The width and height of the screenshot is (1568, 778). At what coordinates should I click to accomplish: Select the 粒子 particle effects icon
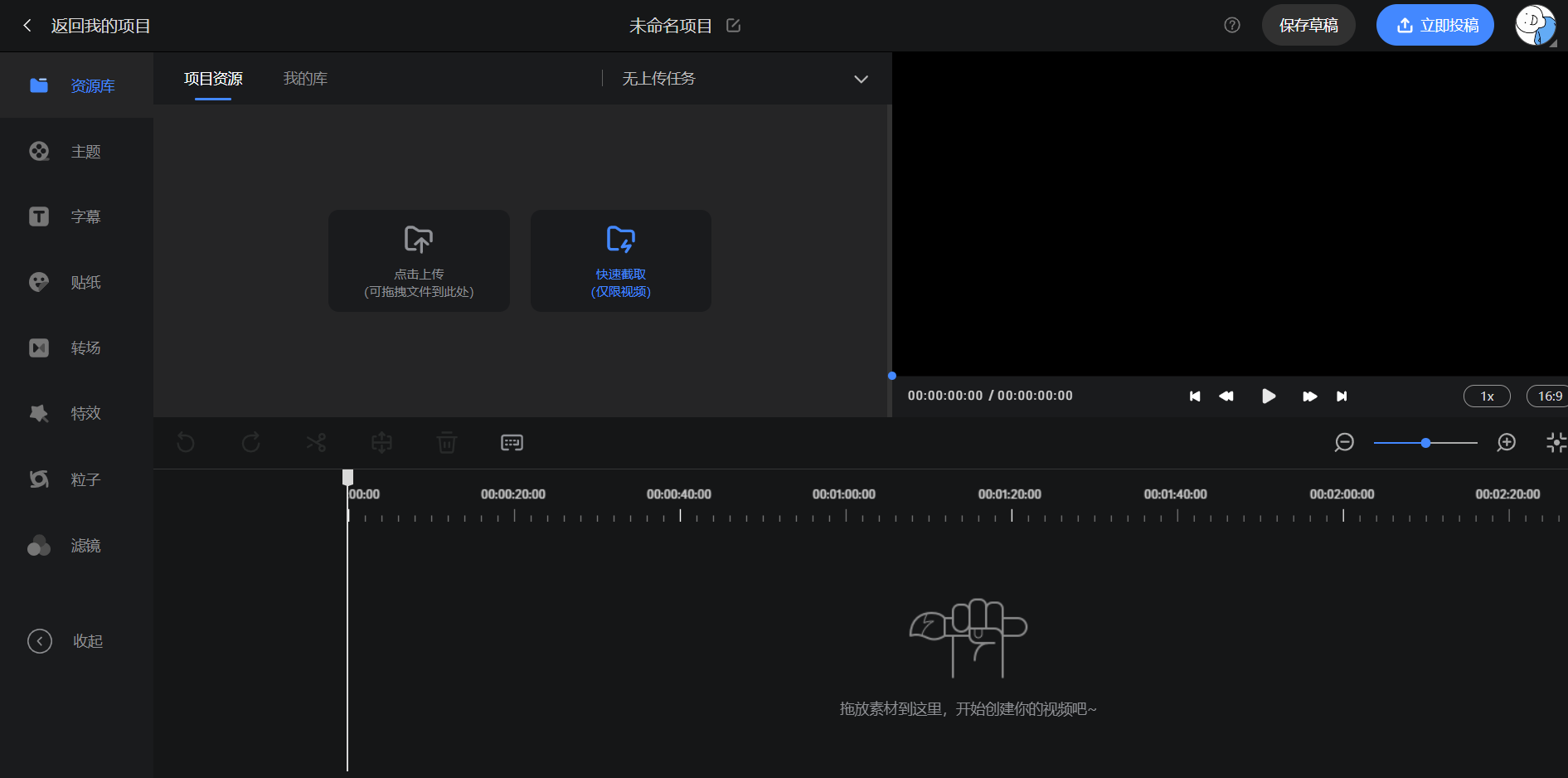click(39, 479)
